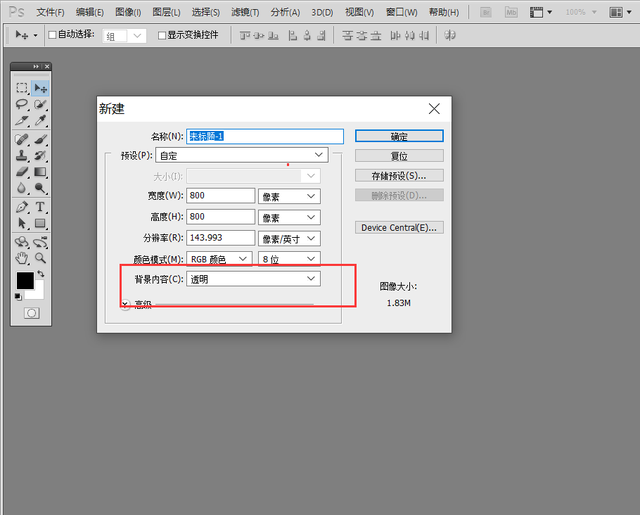Click the 存储预设(S)... button

click(x=399, y=175)
